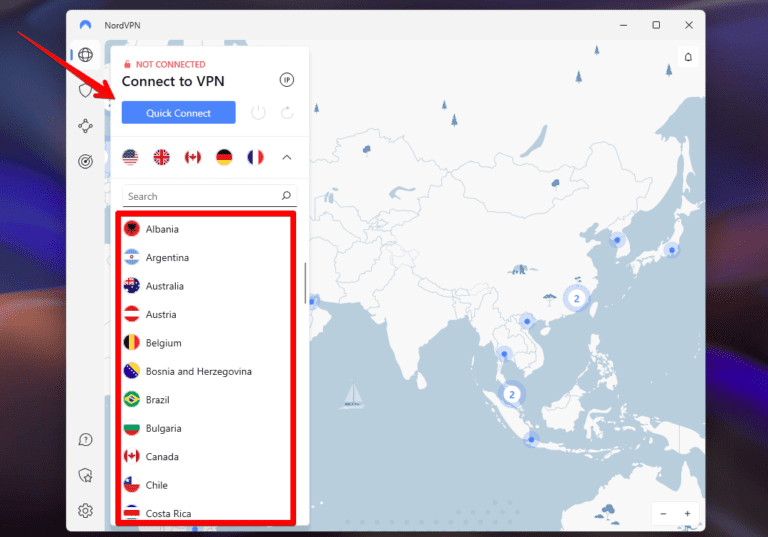
Task: Connect via United States flag shortcut
Action: 130,157
